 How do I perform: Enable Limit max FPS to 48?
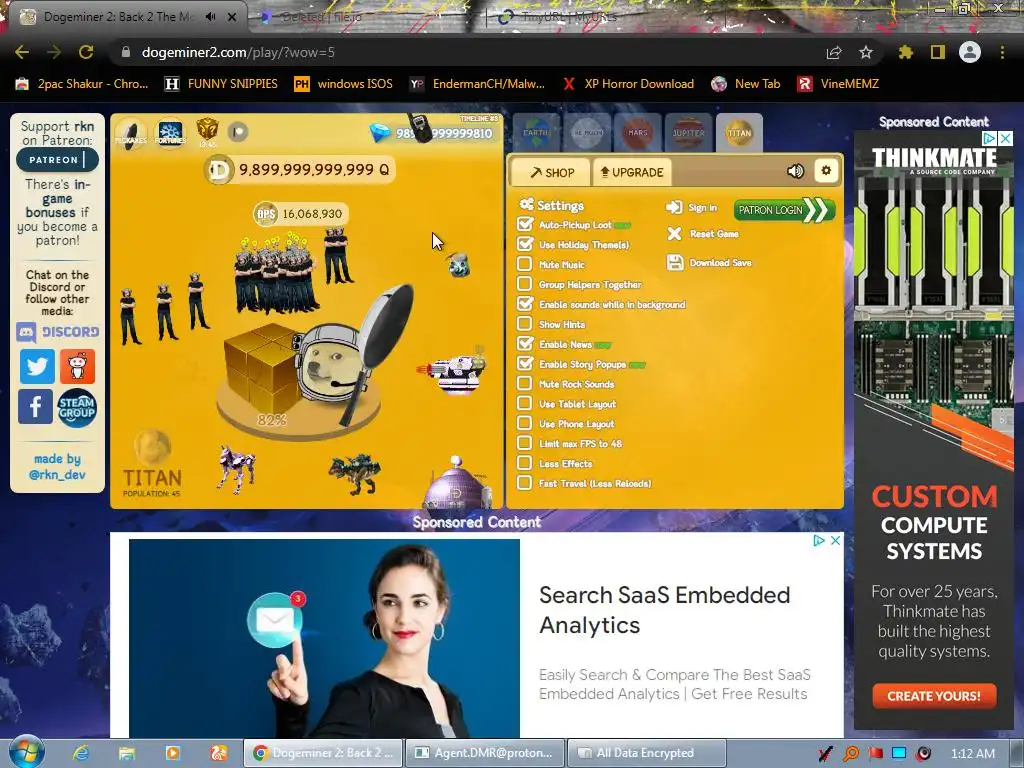tap(524, 443)
